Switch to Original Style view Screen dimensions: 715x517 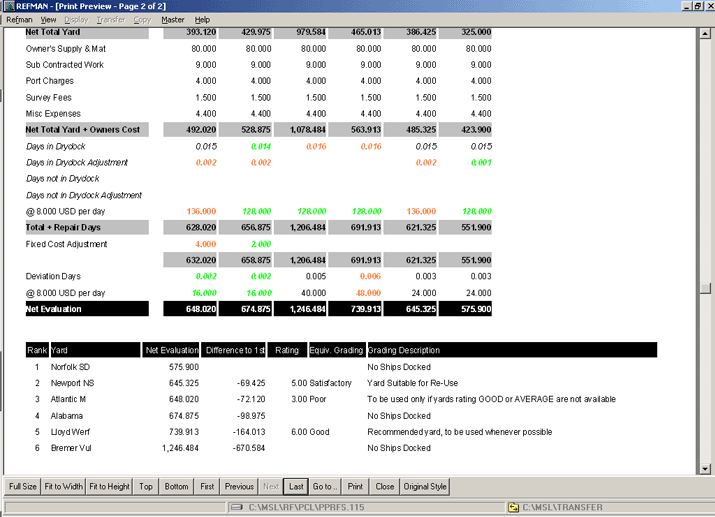[x=425, y=487]
